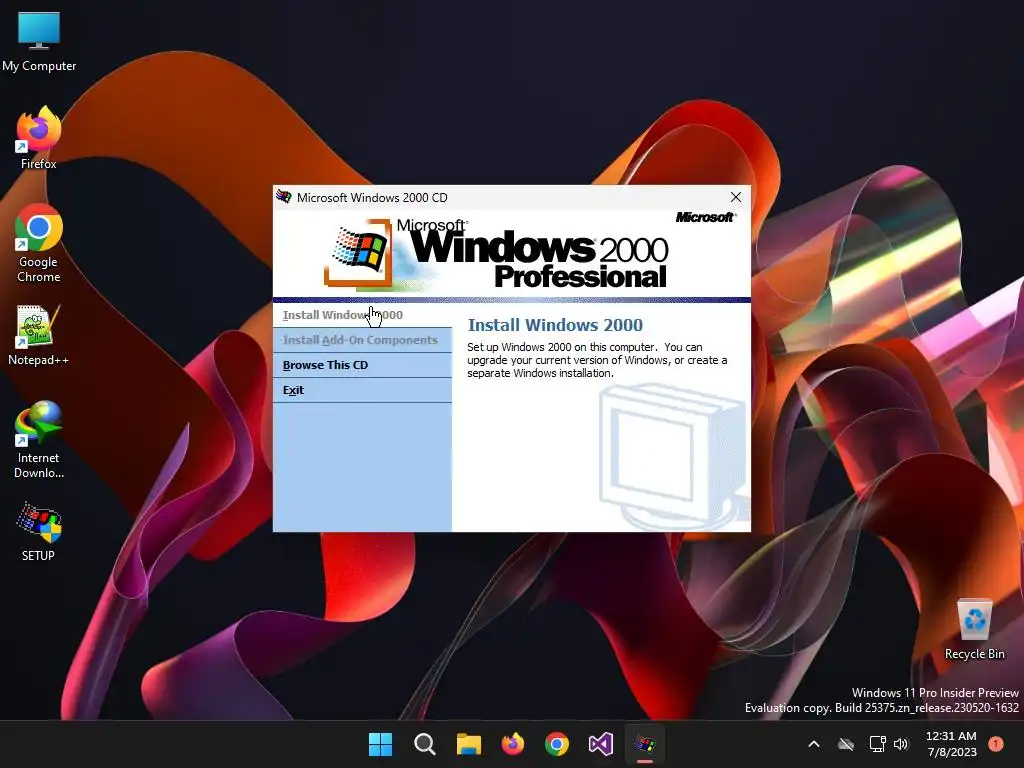The width and height of the screenshot is (1024, 768).
Task: Select Browse This CD
Action: coord(362,365)
